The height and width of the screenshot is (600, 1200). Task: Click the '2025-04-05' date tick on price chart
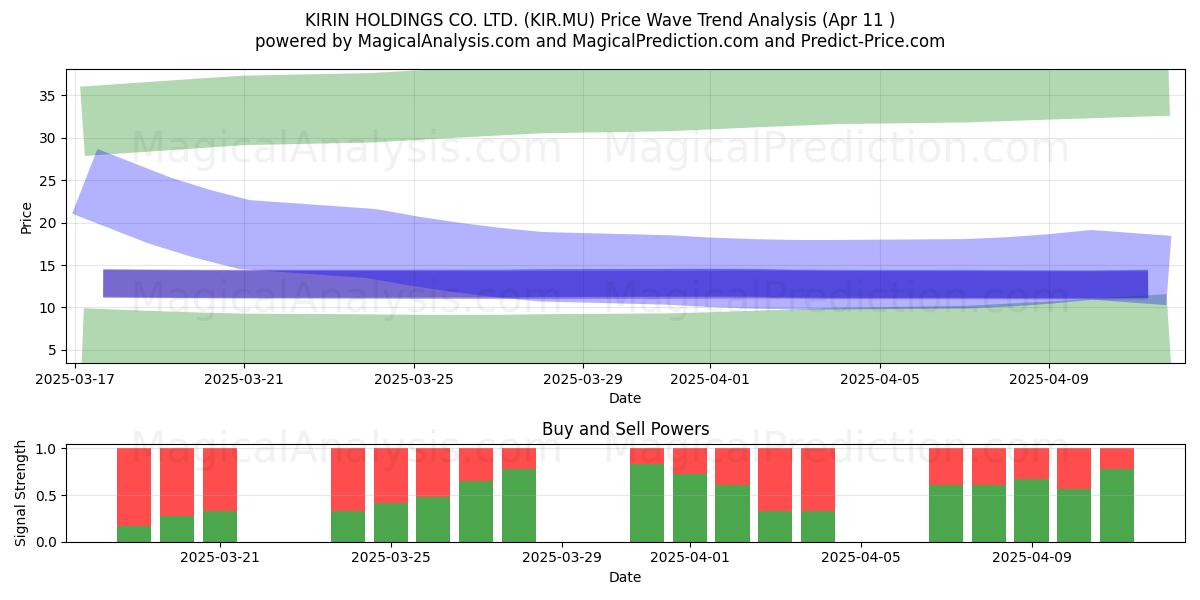click(x=879, y=380)
